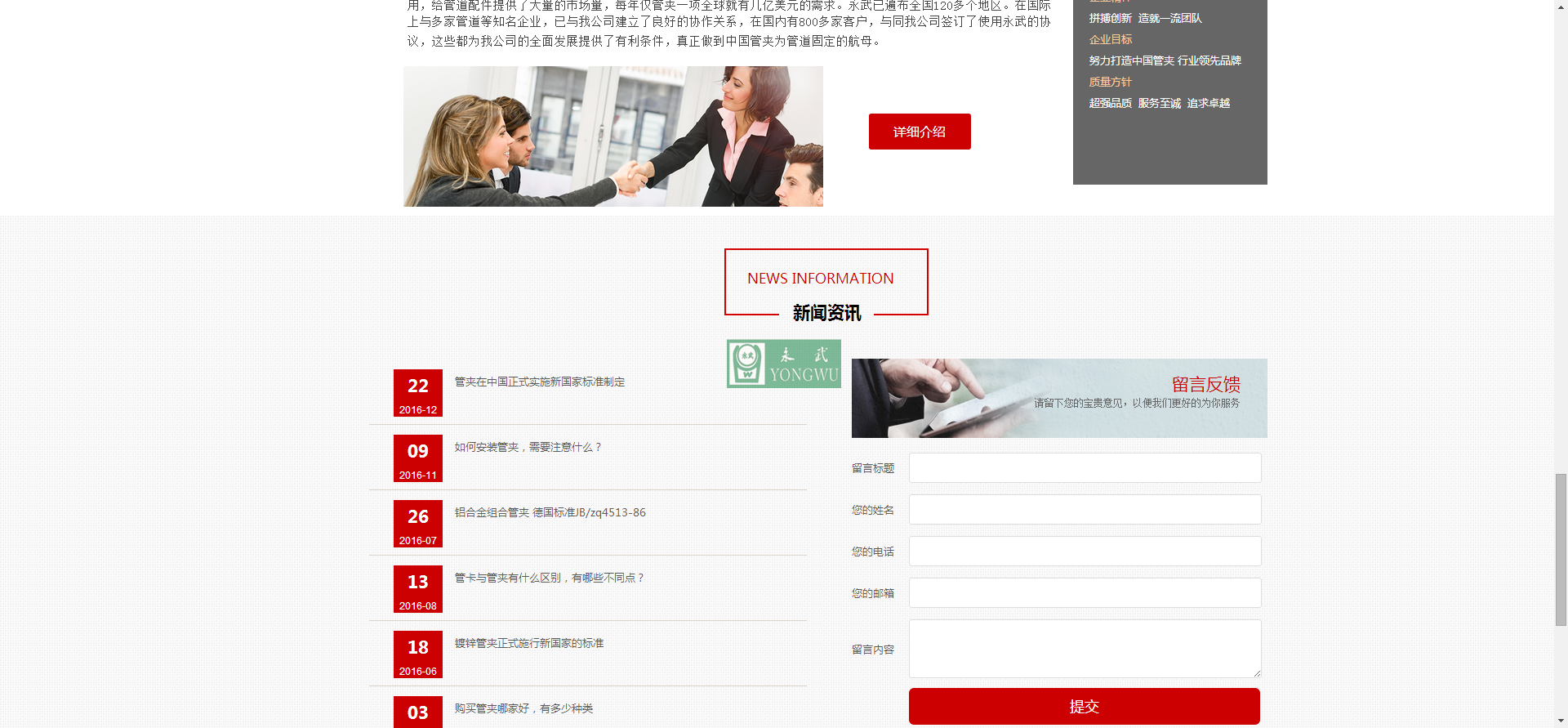Click the 您的姓名 field label
This screenshot has width=1568, height=728.
pos(873,510)
